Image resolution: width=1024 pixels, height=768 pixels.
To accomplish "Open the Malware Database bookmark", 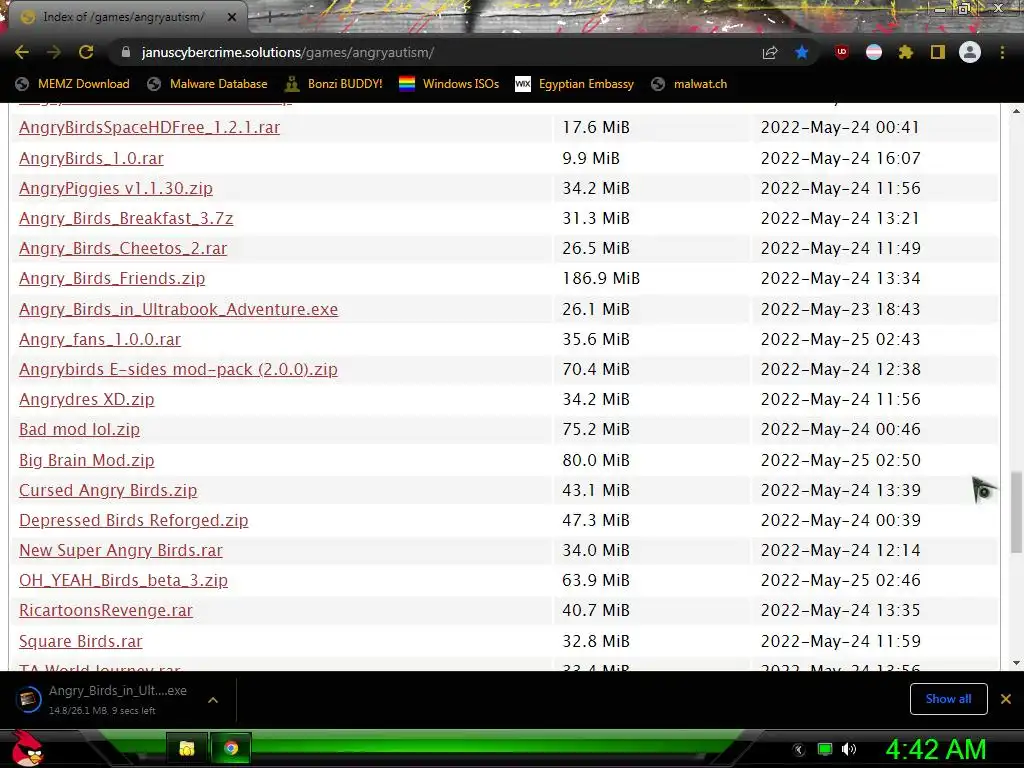I will (x=208, y=84).
